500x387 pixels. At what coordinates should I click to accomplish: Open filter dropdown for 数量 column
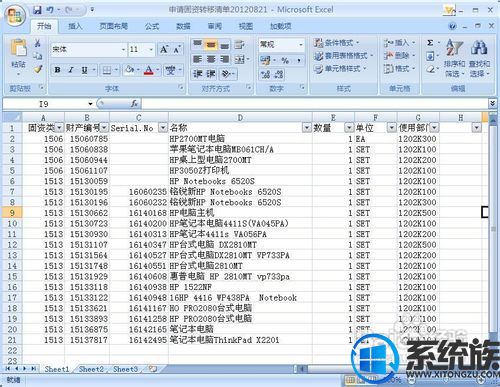[349, 128]
